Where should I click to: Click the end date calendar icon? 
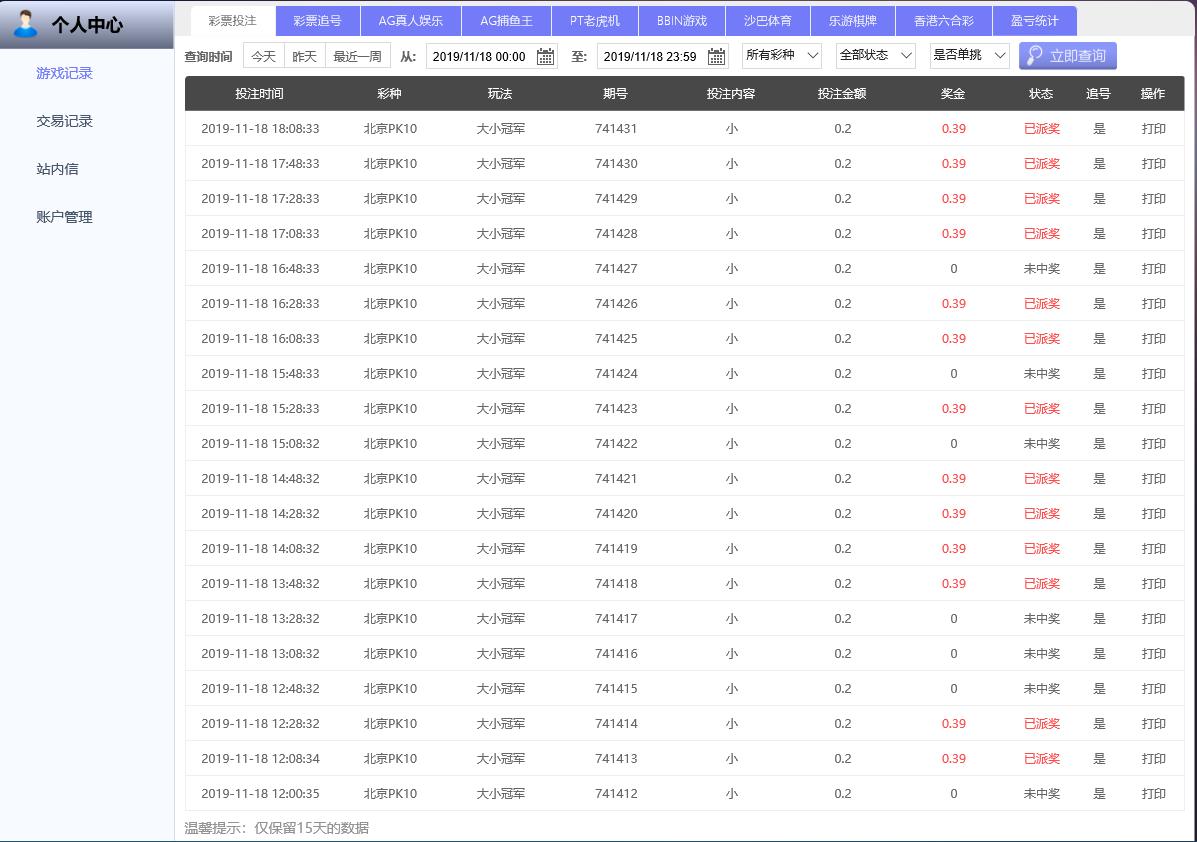[x=717, y=57]
